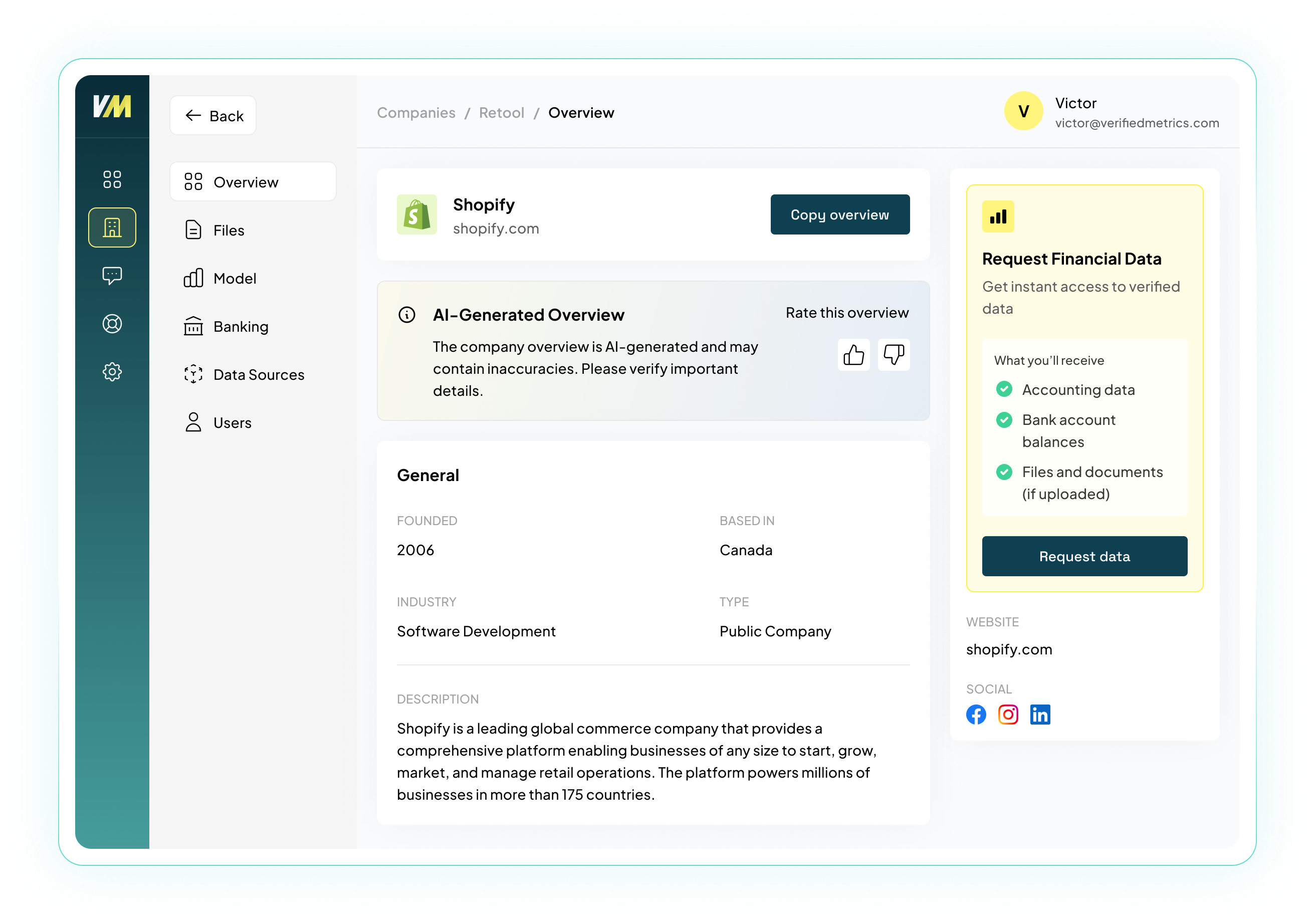The width and height of the screenshot is (1315, 924).
Task: Open Shopify's Instagram social icon
Action: click(1008, 715)
